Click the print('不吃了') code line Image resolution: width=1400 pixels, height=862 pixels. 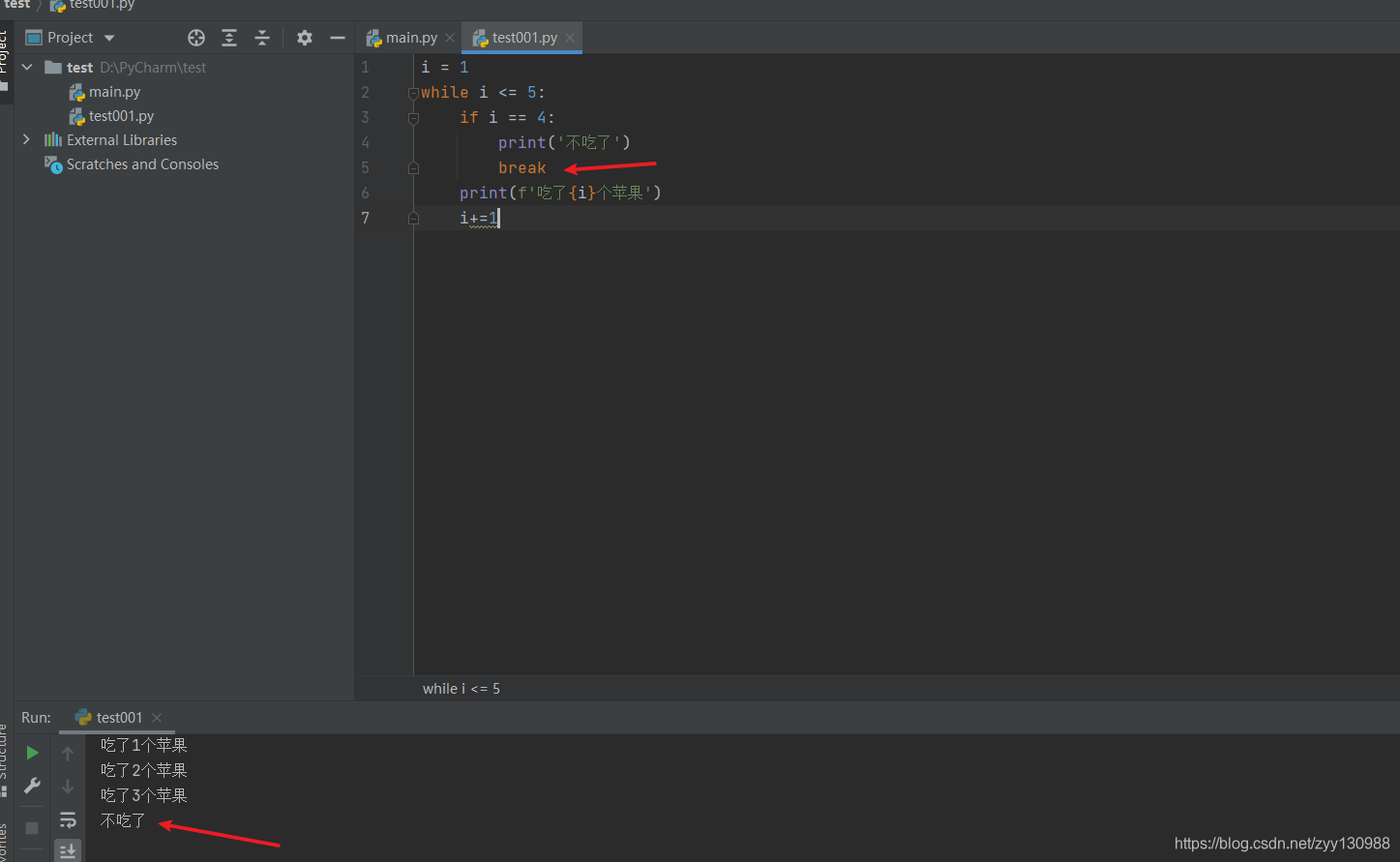coord(564,143)
